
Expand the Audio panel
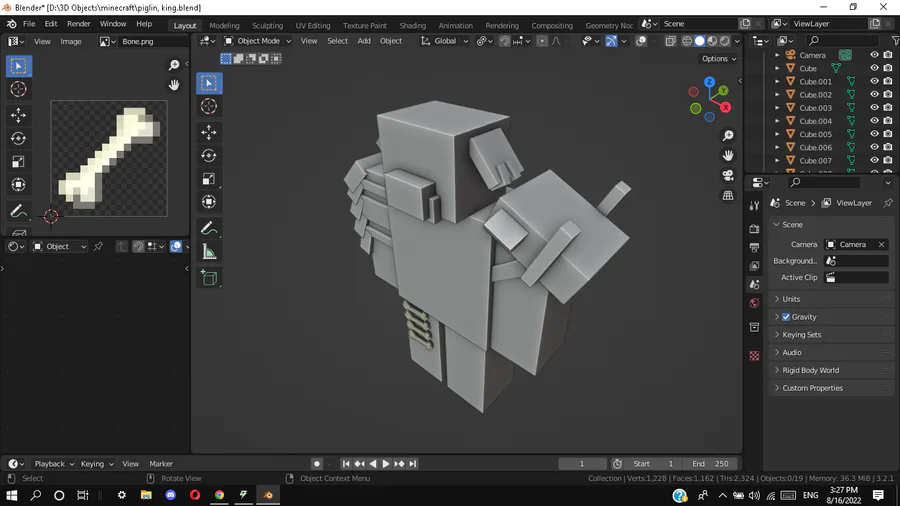click(x=831, y=352)
